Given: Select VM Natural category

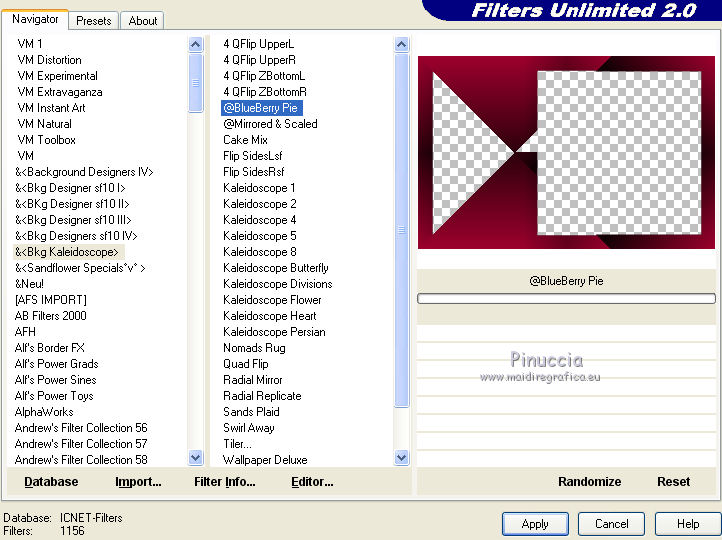Looking at the screenshot, I should point(44,124).
